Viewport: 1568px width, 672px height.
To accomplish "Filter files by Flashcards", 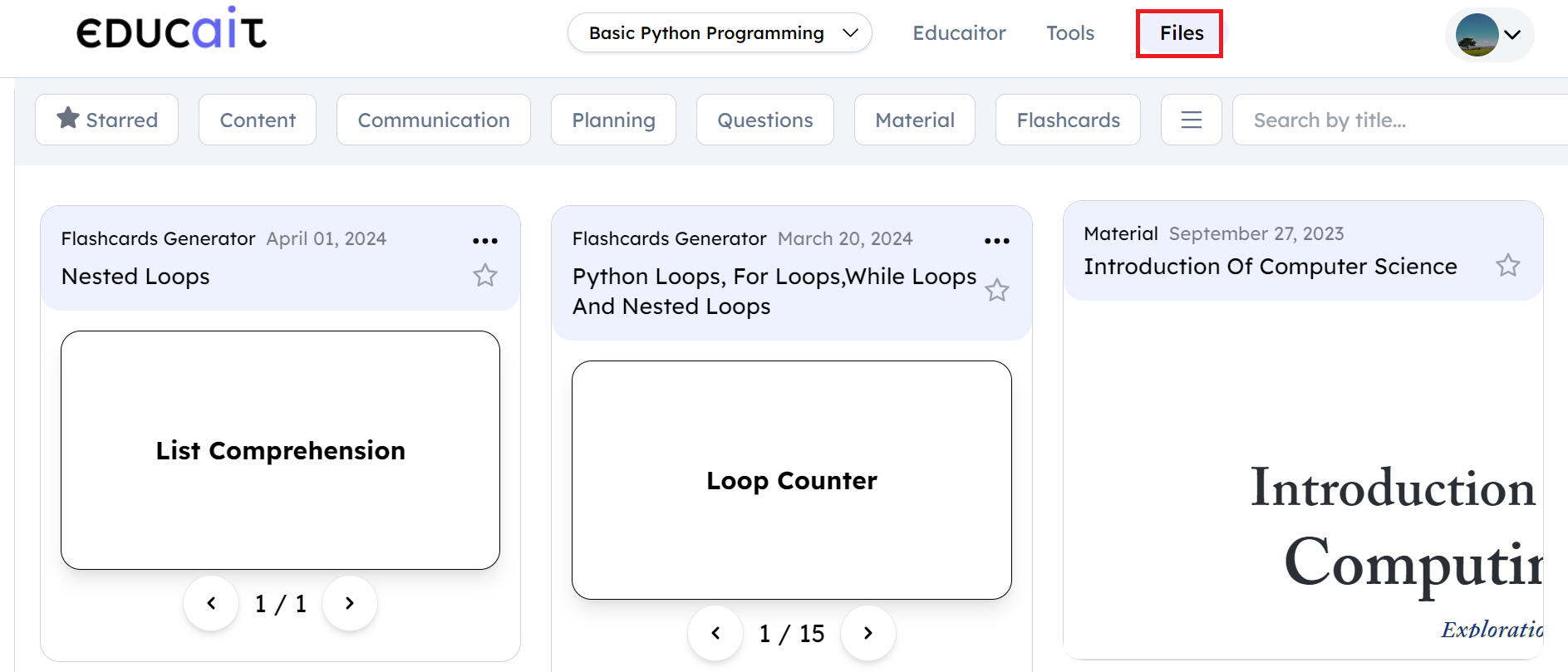I will [1068, 120].
